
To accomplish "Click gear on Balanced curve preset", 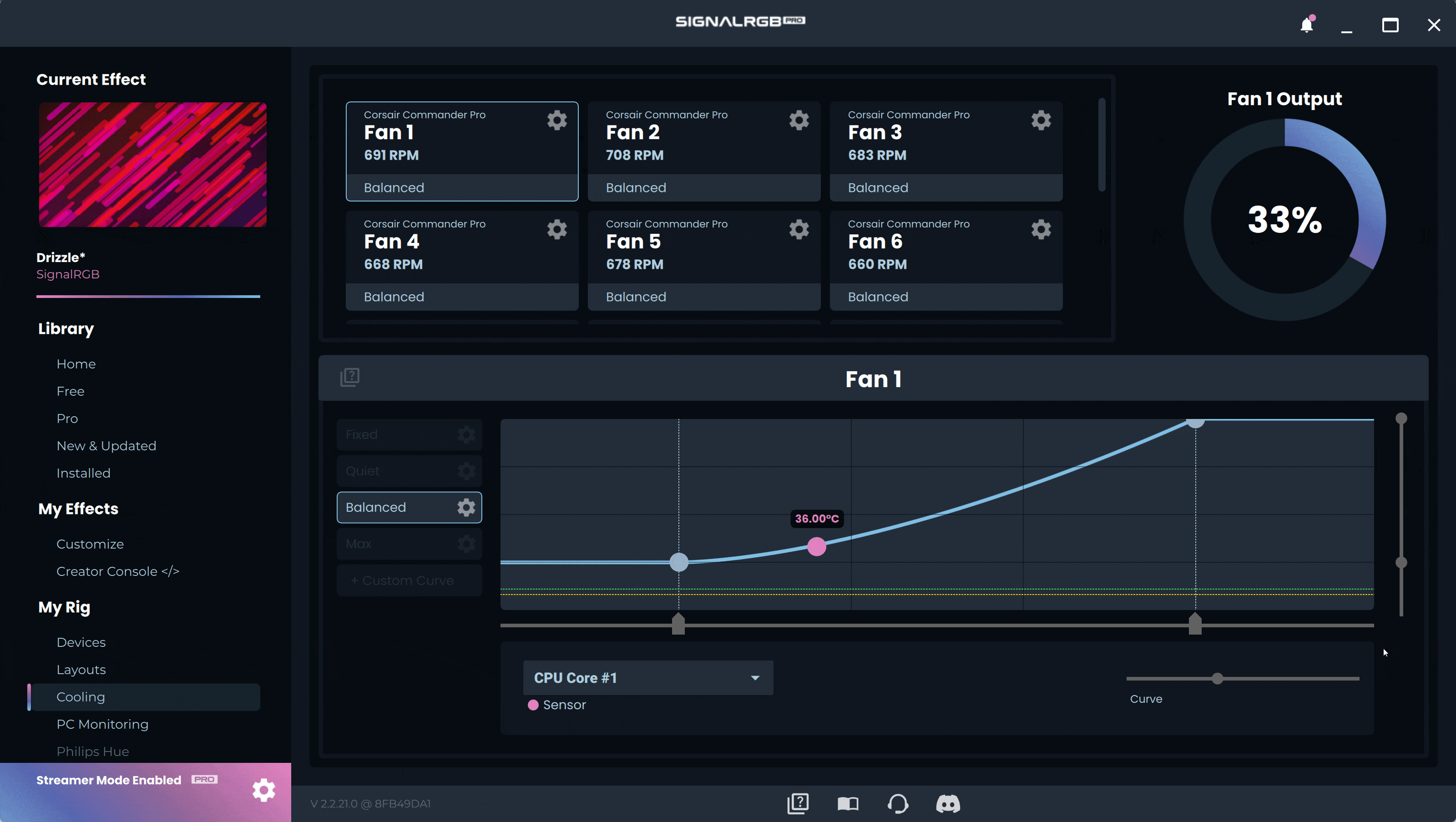I will click(466, 507).
